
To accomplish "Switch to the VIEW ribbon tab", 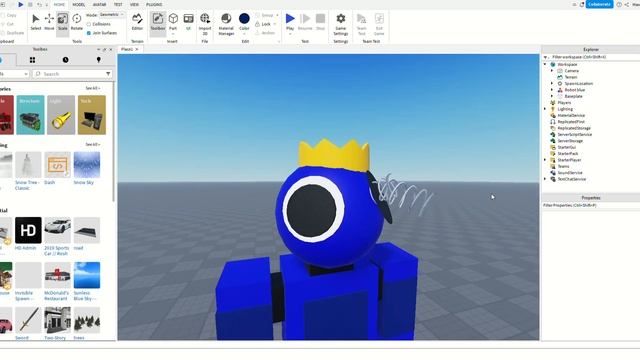I will (x=134, y=4).
